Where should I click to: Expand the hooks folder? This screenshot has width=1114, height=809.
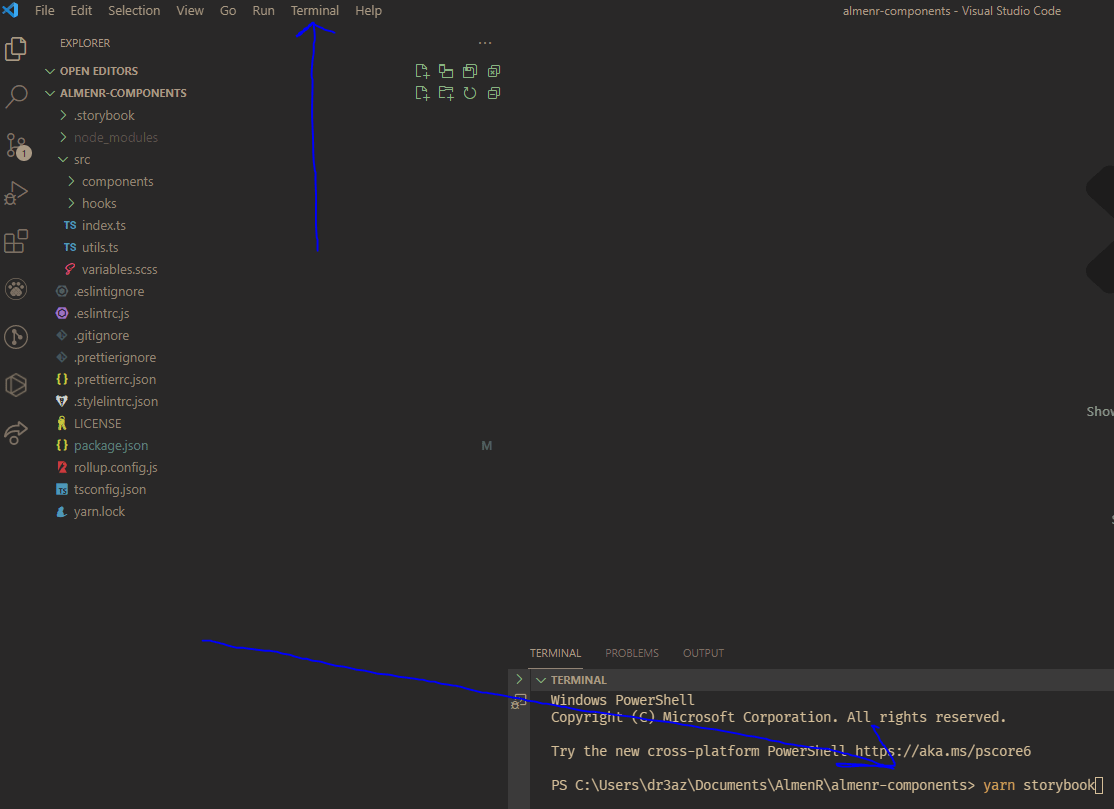71,203
